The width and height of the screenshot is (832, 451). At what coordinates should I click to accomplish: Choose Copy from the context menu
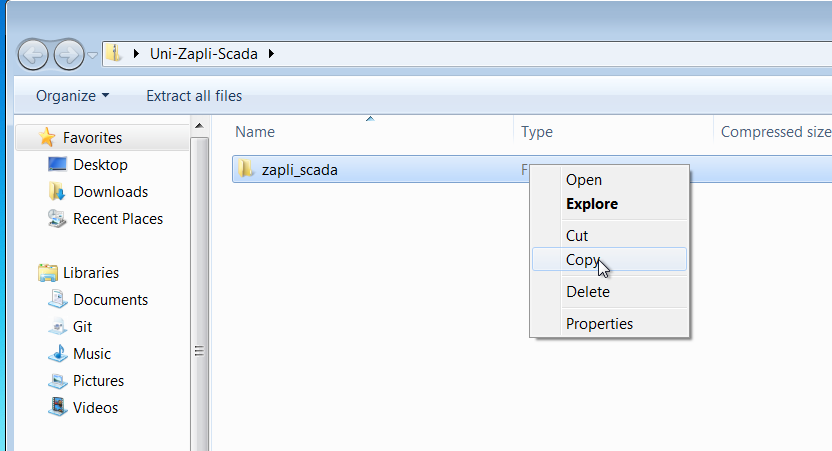pyautogui.click(x=582, y=260)
